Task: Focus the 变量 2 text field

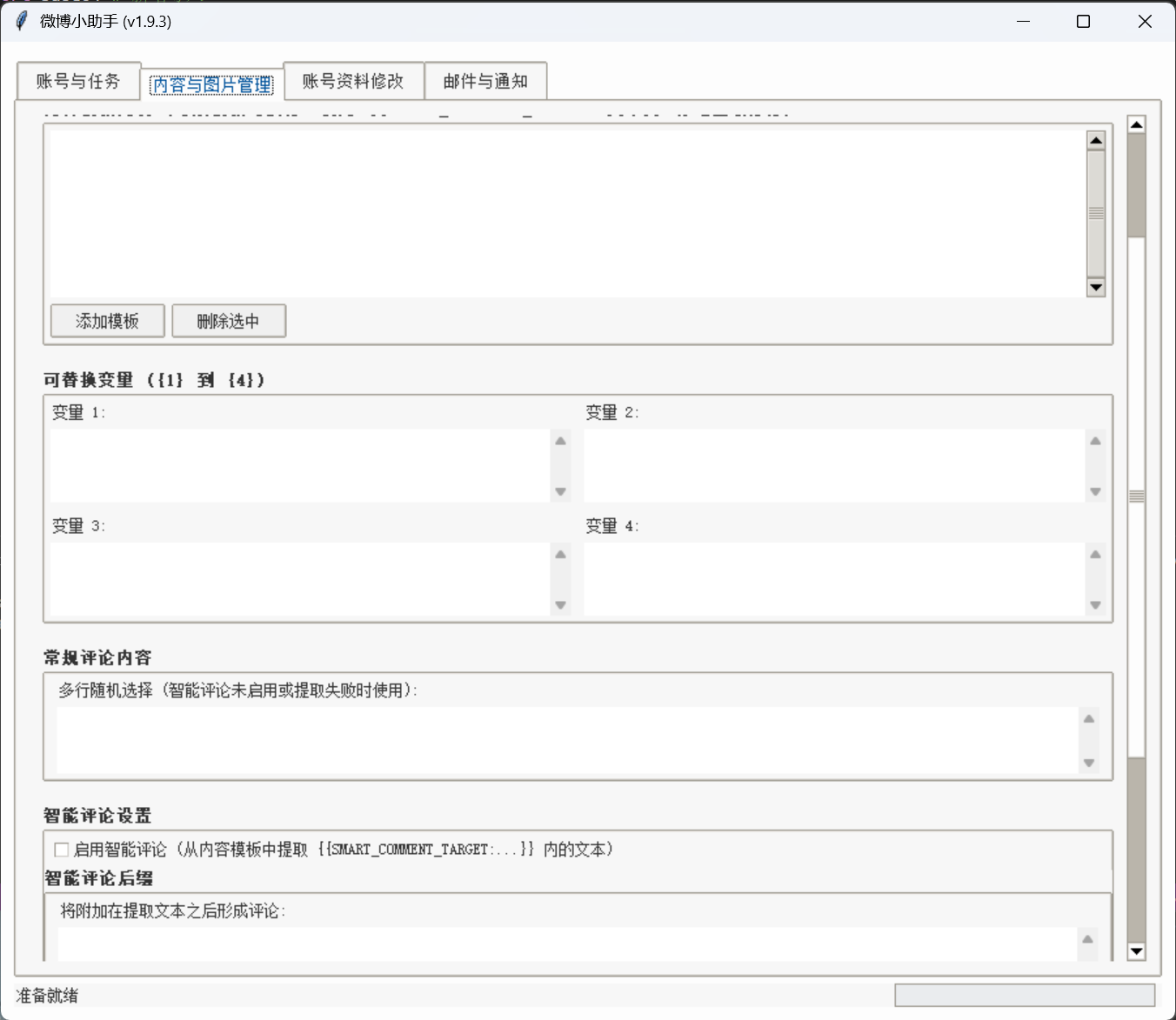Action: [834, 465]
